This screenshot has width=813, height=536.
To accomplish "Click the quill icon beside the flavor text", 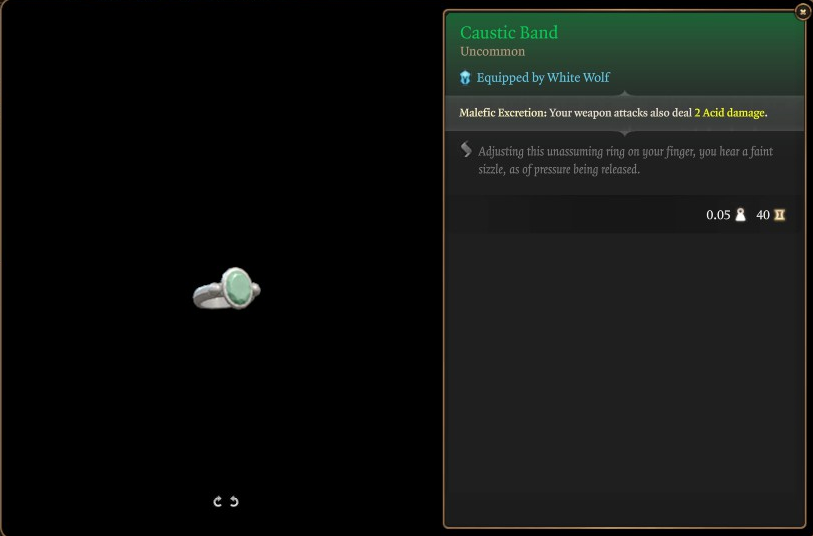I will pyautogui.click(x=466, y=149).
